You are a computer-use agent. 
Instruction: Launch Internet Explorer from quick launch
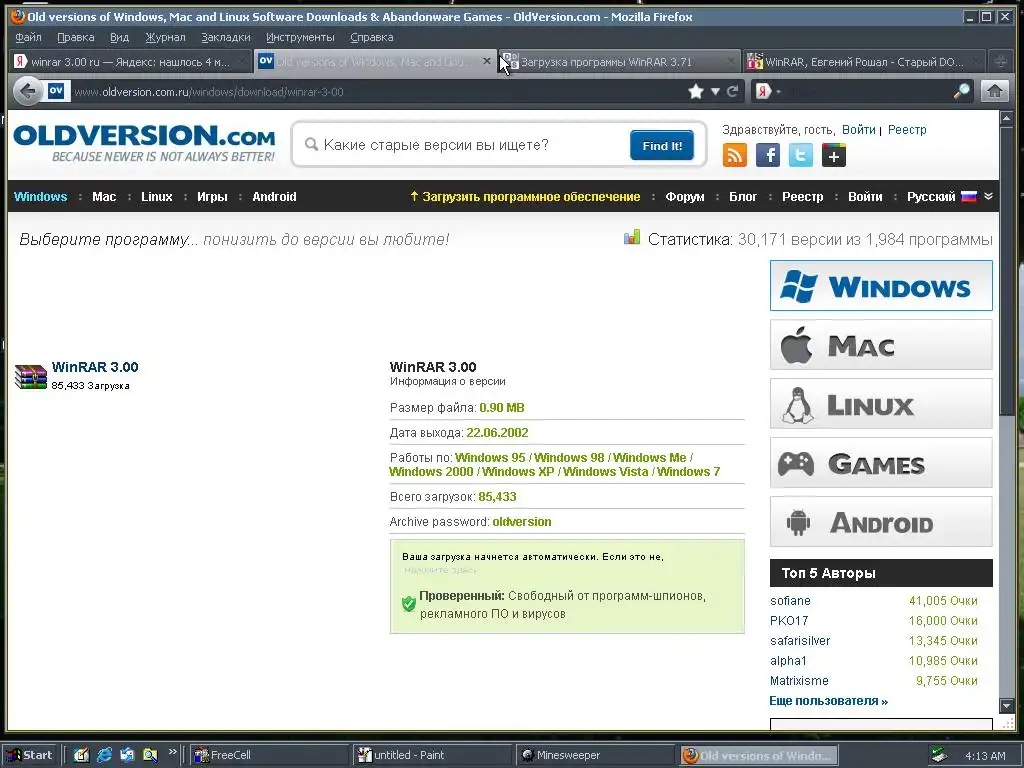pyautogui.click(x=104, y=755)
